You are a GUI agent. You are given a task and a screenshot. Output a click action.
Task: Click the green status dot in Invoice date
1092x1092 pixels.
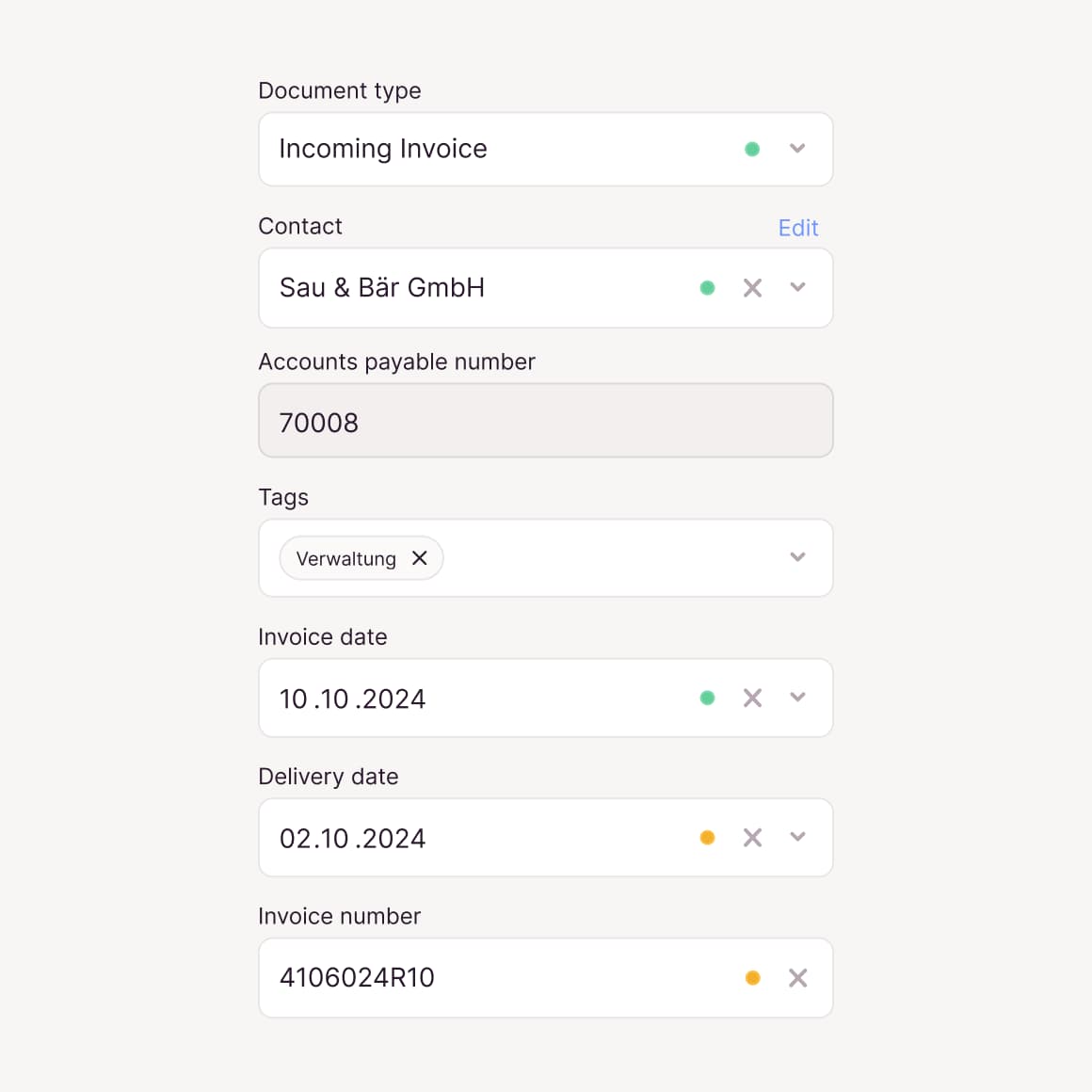pos(707,698)
